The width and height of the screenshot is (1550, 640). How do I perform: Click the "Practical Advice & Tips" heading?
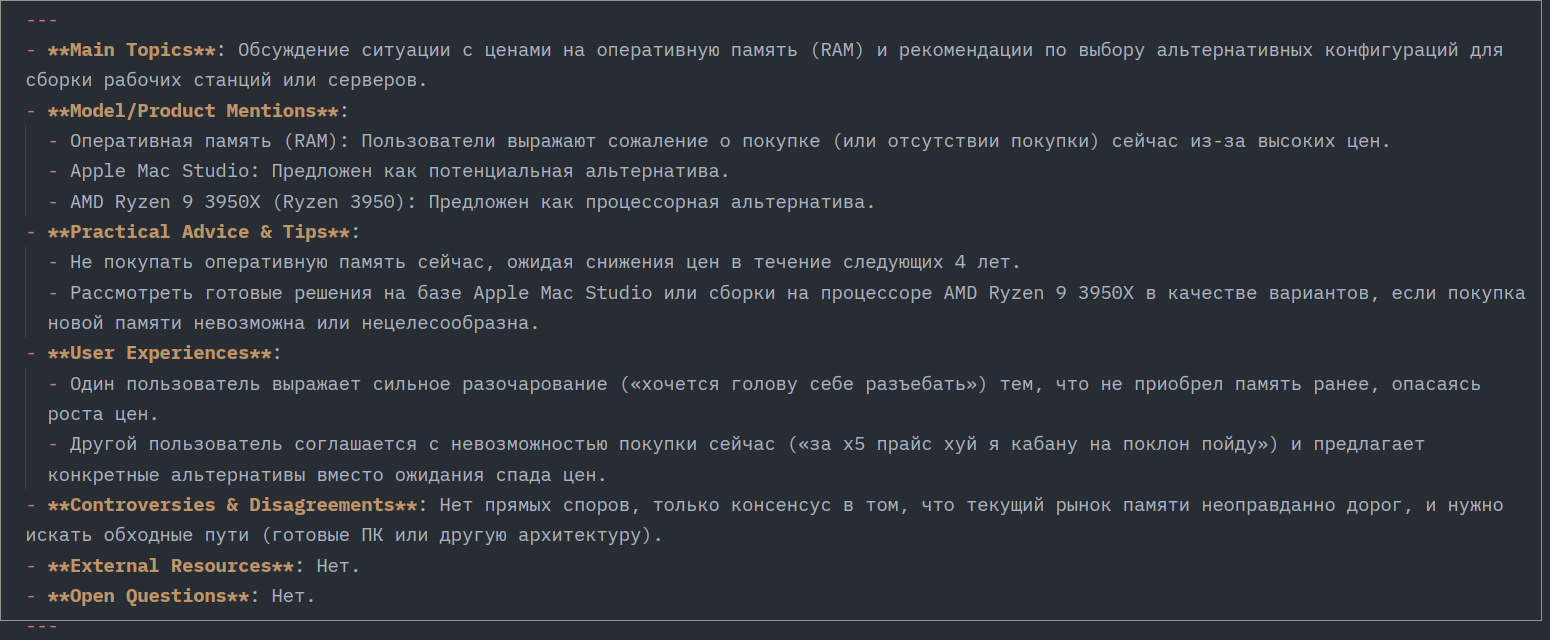tap(198, 232)
